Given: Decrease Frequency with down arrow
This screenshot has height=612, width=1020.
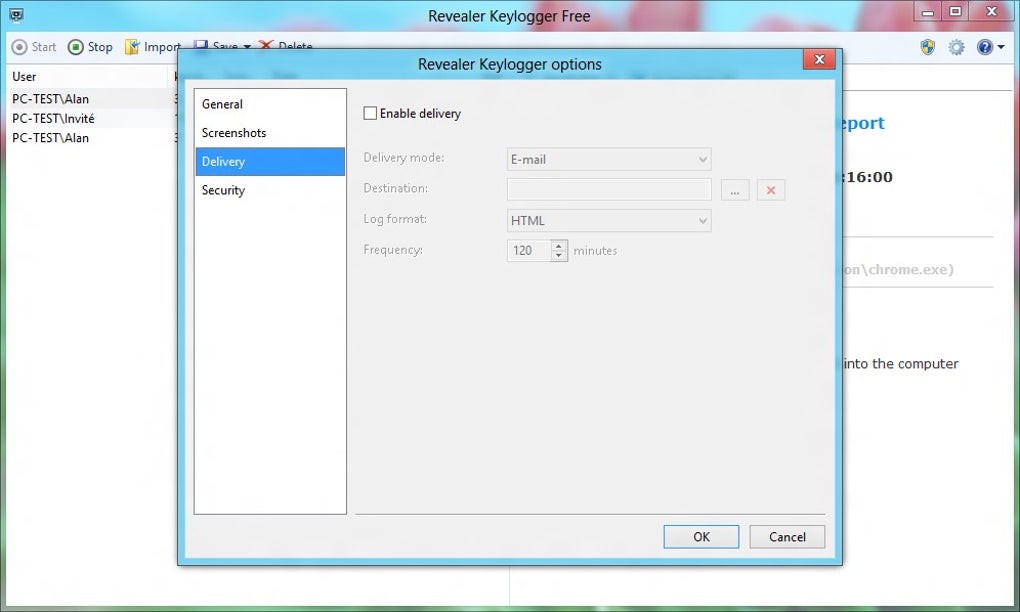Looking at the screenshot, I should click(x=559, y=256).
